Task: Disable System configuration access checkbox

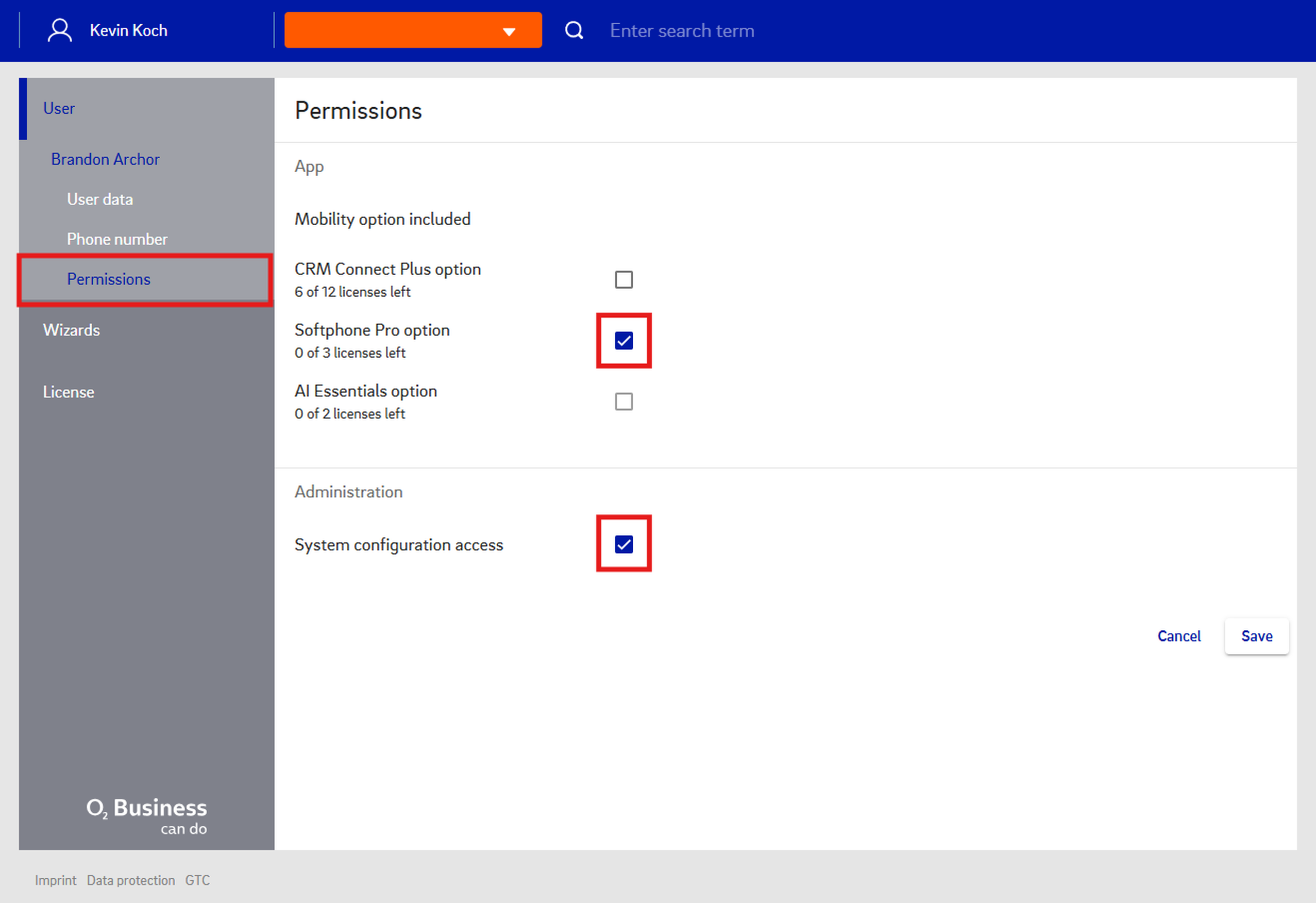Action: coord(623,544)
